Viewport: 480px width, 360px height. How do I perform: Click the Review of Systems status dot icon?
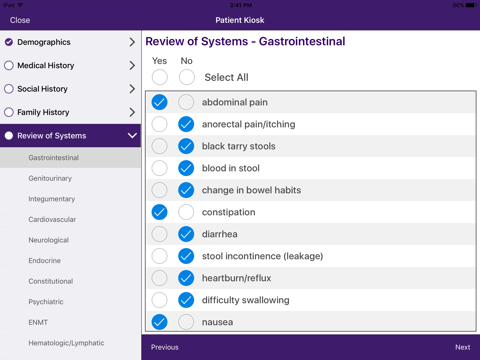tap(9, 136)
